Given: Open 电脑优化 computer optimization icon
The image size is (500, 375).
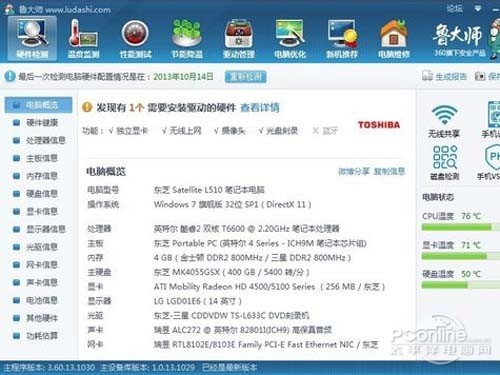Looking at the screenshot, I should click(290, 38).
